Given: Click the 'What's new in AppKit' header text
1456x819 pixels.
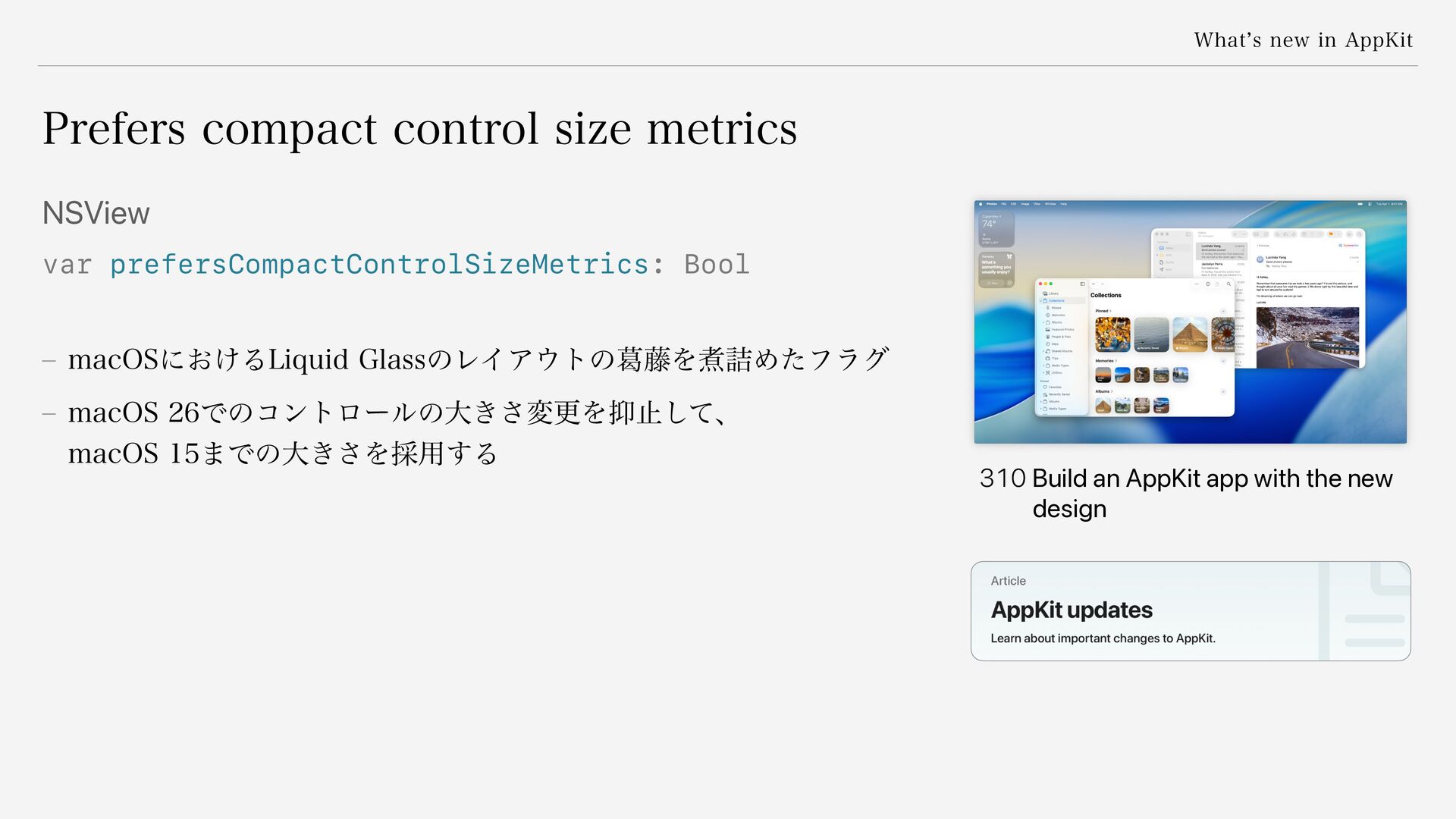Looking at the screenshot, I should (x=1304, y=39).
